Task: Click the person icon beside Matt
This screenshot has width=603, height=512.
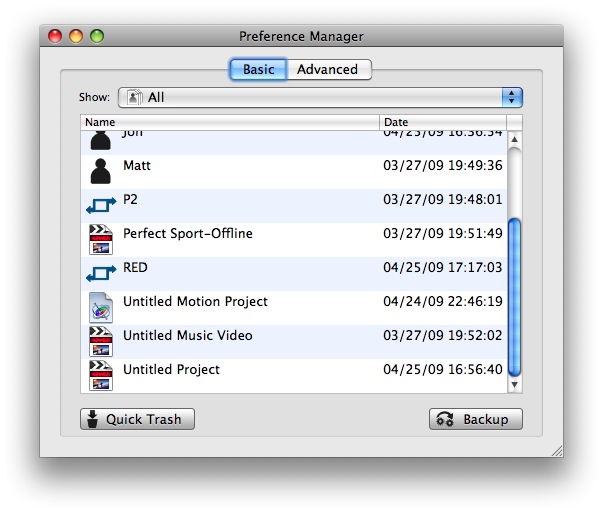Action: coord(100,171)
